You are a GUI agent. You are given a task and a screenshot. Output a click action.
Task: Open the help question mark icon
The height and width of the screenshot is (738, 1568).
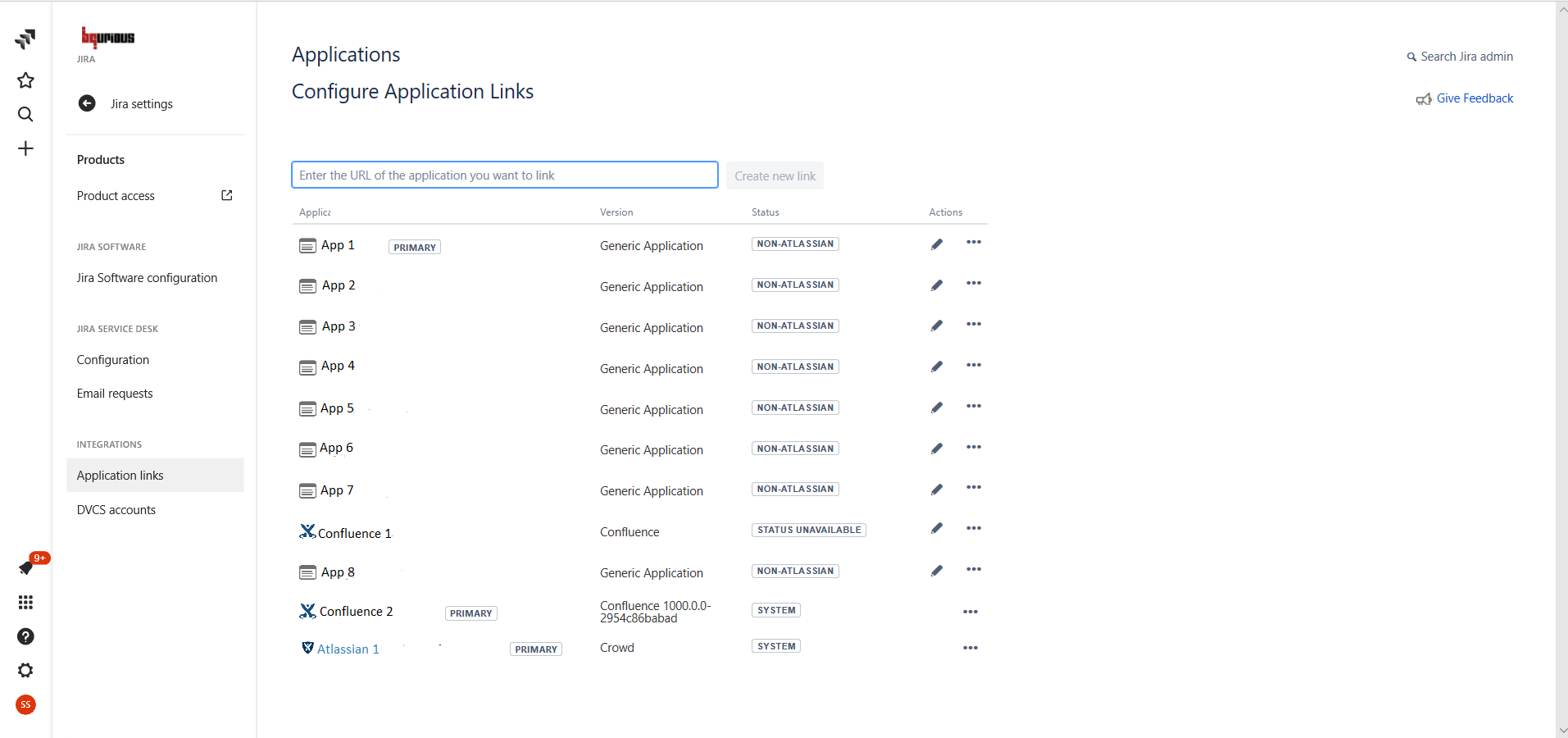pos(25,636)
